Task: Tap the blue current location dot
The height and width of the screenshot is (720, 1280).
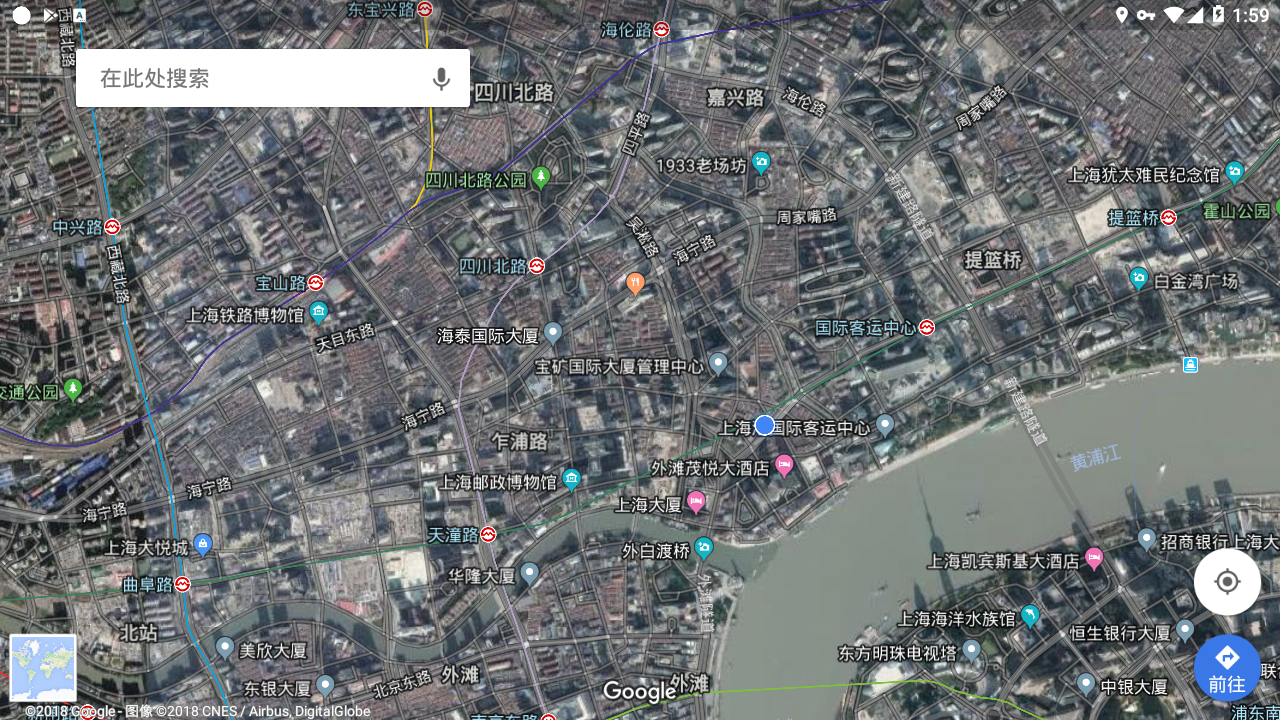Action: [765, 425]
